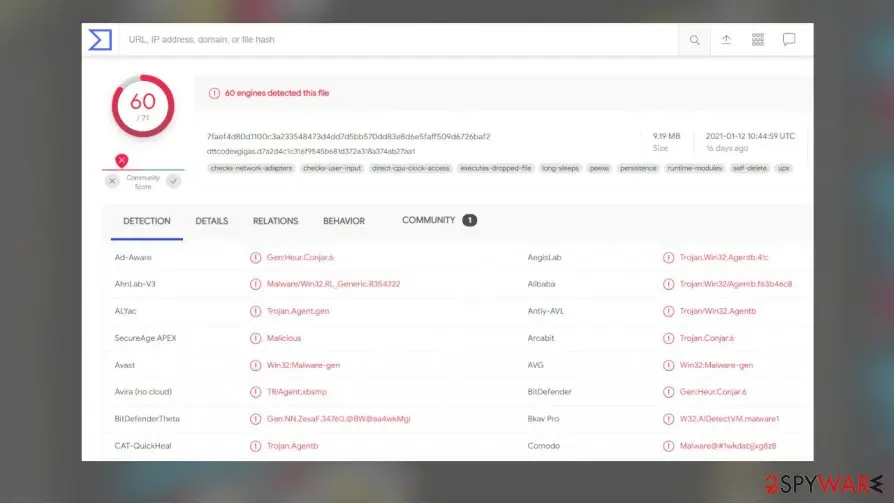Click the executes-dropped-file tag
This screenshot has height=504, width=894.
click(495, 168)
